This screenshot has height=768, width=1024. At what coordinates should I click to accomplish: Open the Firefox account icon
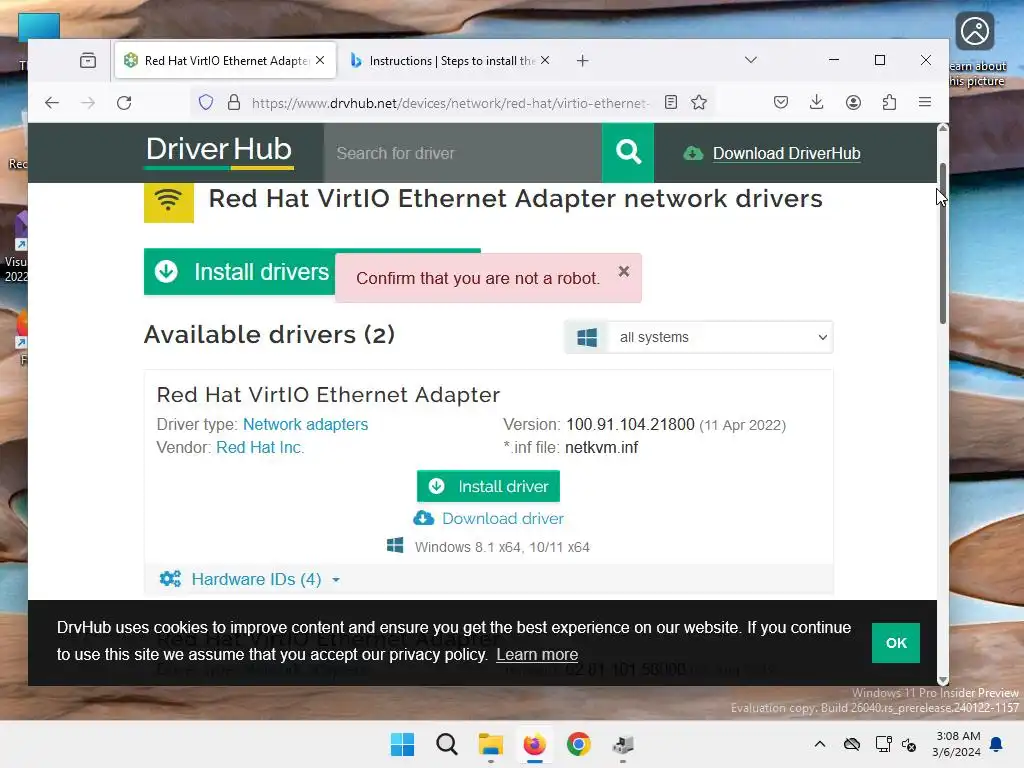click(x=853, y=102)
